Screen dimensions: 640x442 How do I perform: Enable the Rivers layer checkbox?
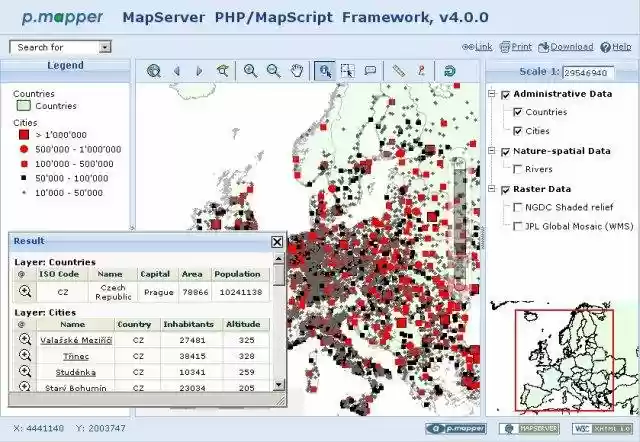(x=518, y=169)
